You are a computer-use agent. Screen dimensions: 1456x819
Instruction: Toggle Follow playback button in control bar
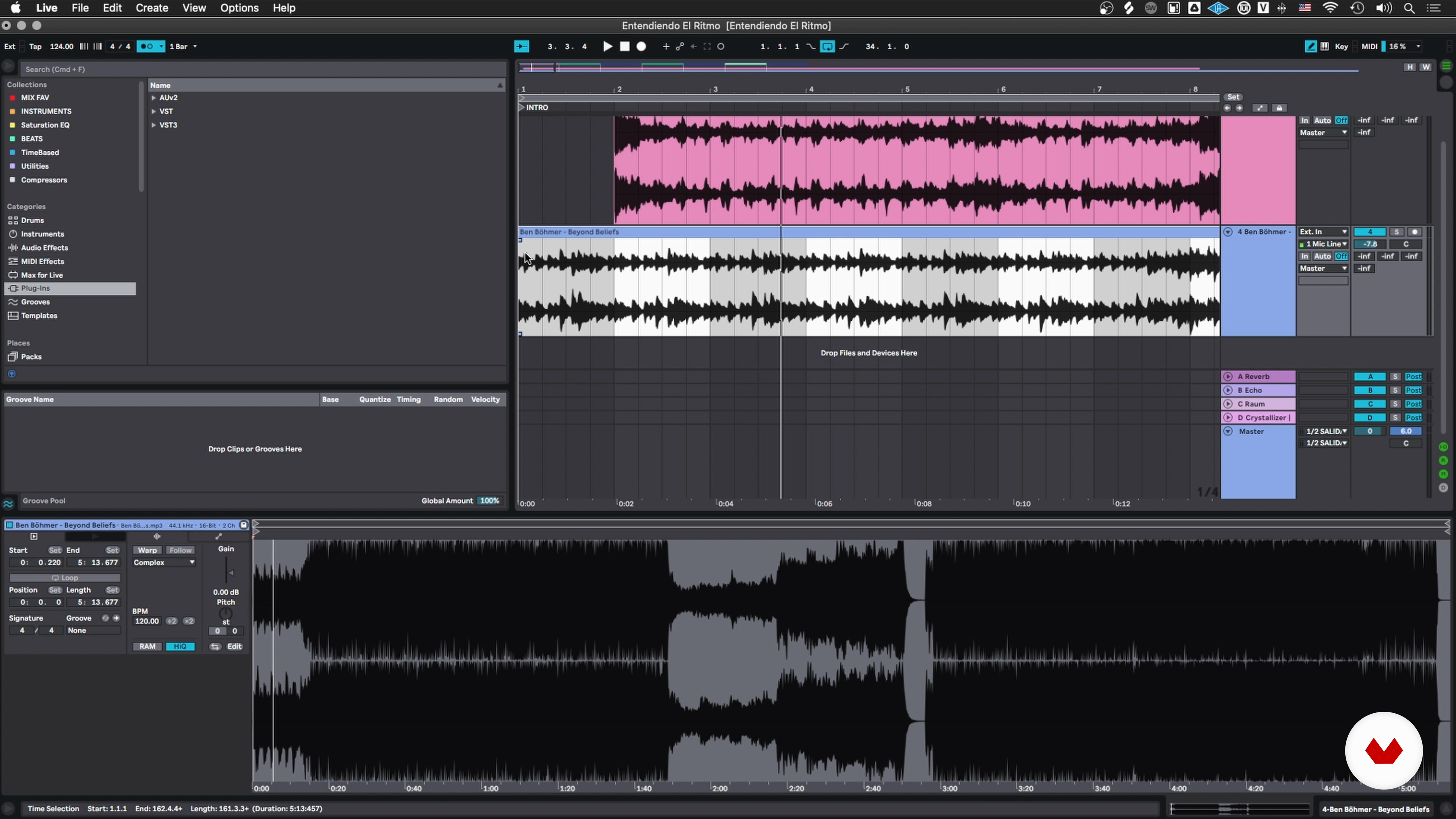coord(521,46)
